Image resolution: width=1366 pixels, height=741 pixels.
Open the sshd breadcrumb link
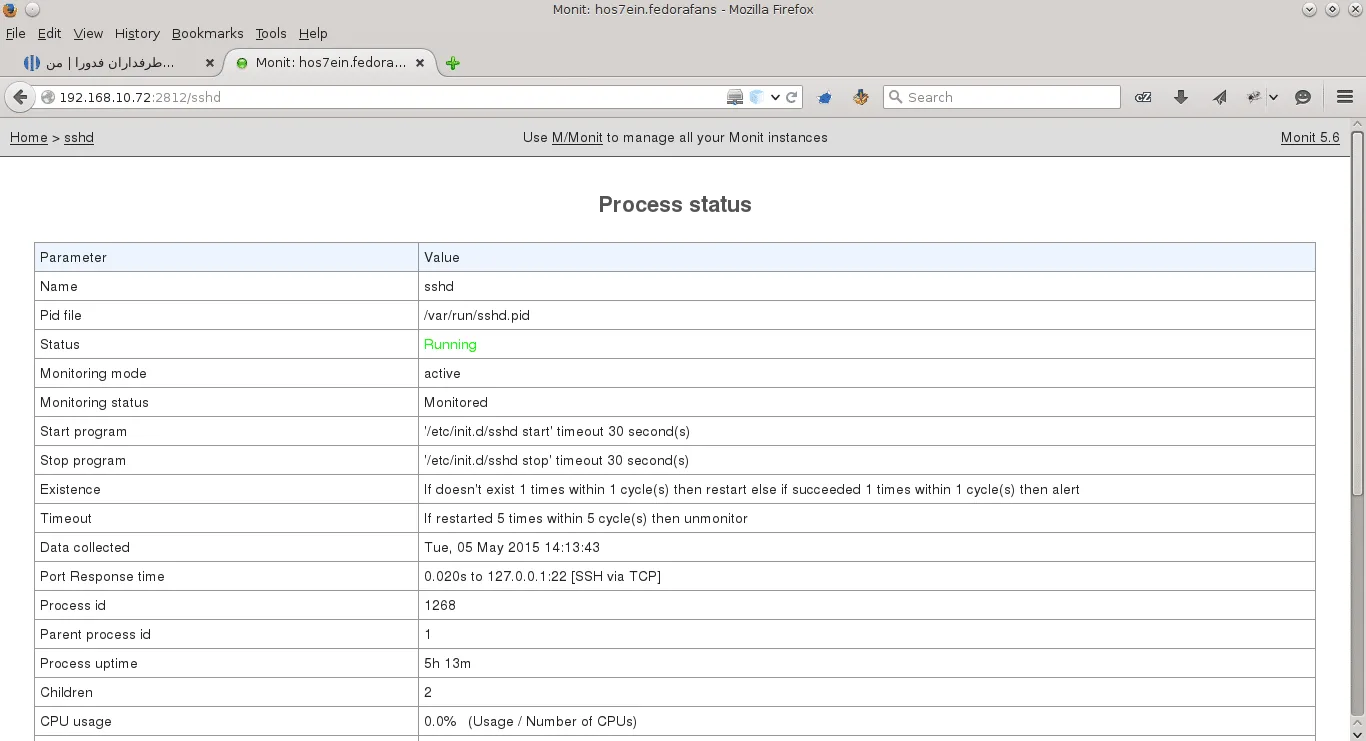(x=78, y=137)
